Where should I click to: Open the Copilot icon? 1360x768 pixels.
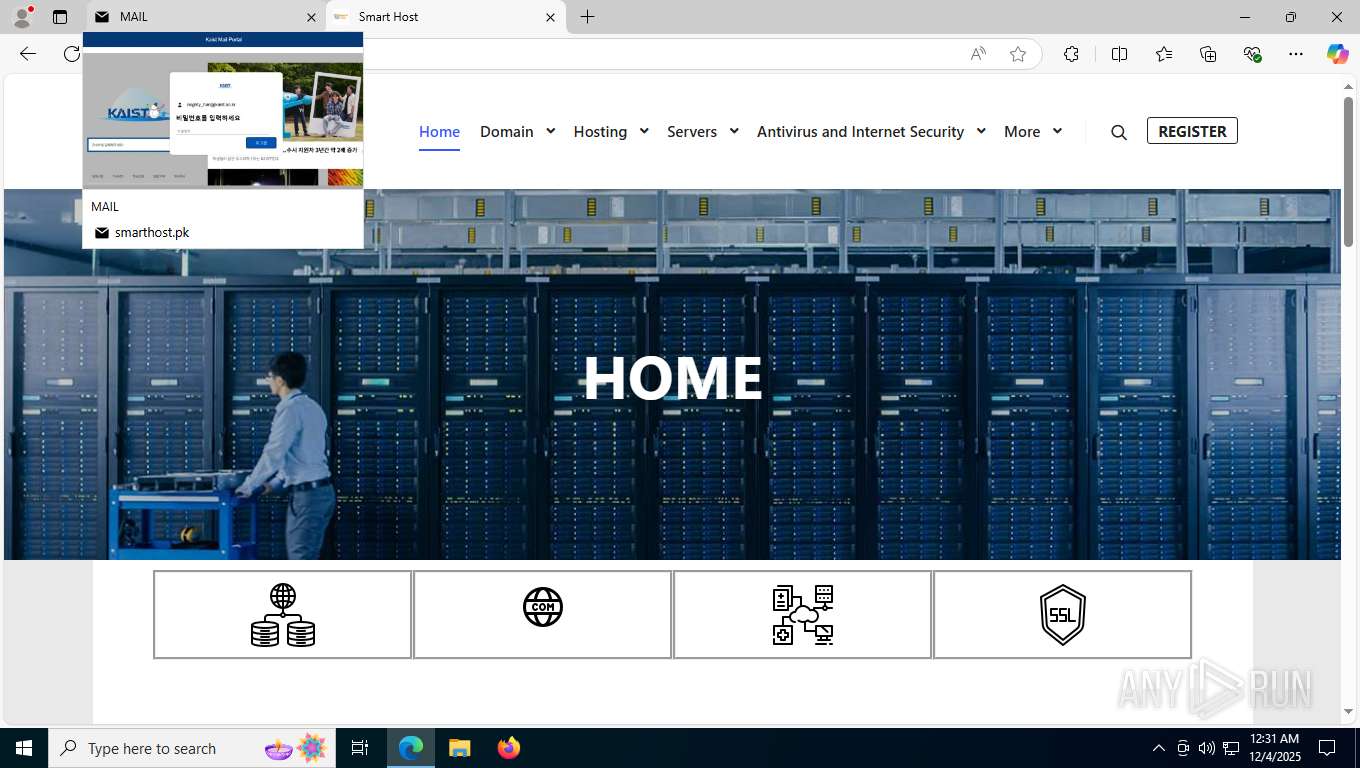tap(1337, 54)
